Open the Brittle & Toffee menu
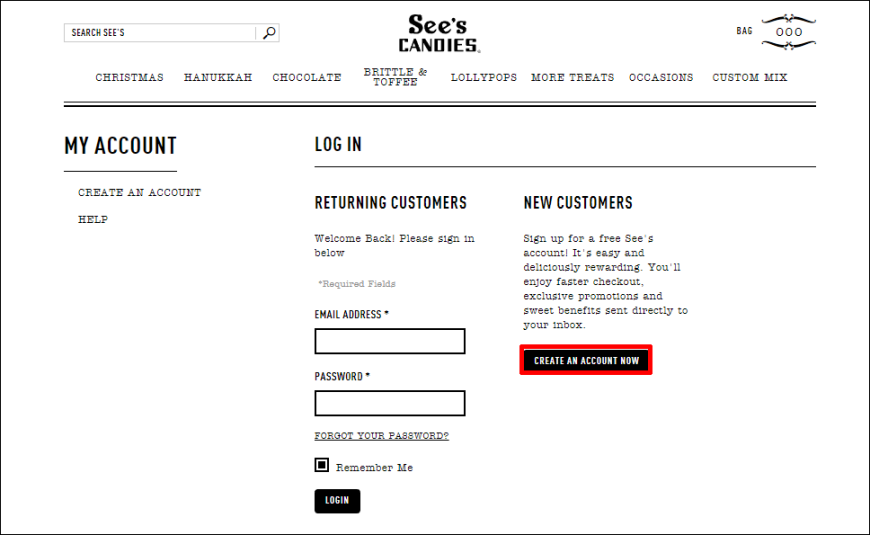Image resolution: width=870 pixels, height=535 pixels. 395,77
